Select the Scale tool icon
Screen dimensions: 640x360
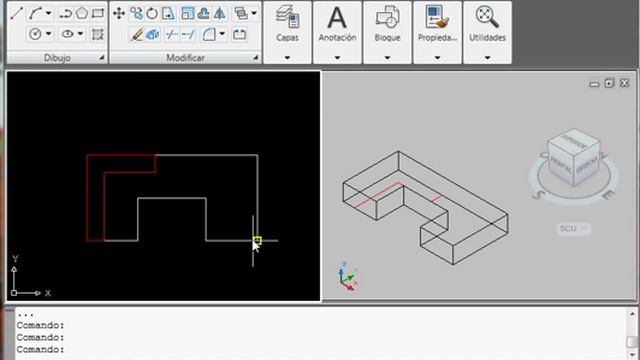188,13
